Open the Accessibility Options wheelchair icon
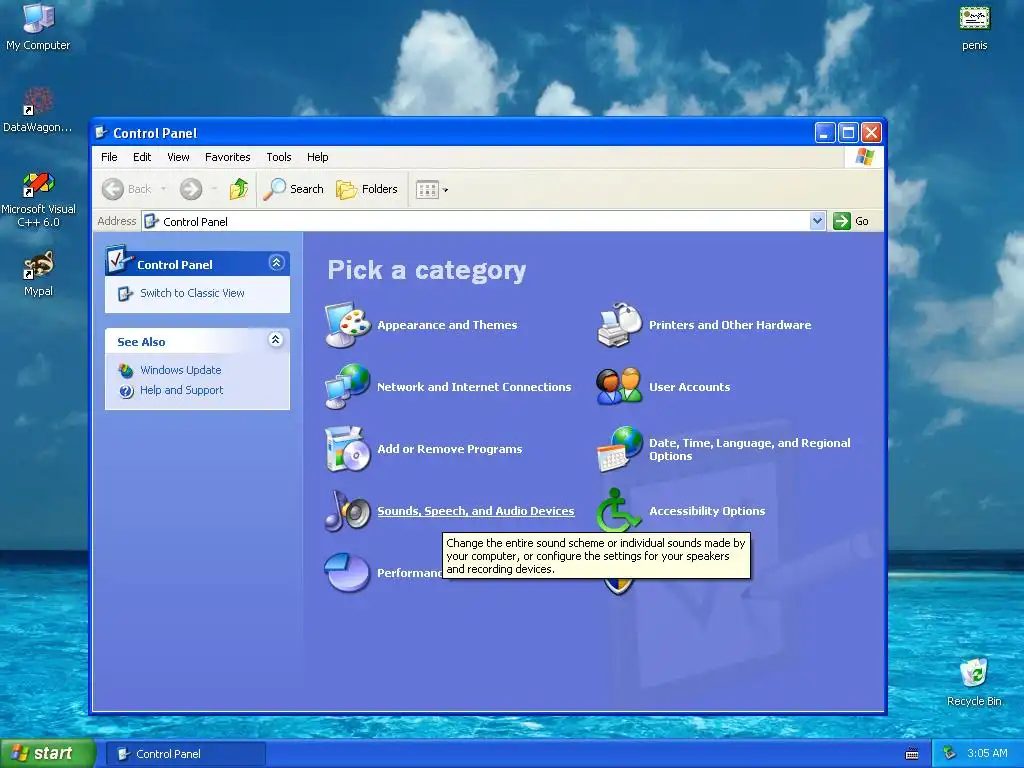This screenshot has width=1024, height=768. pyautogui.click(x=618, y=511)
